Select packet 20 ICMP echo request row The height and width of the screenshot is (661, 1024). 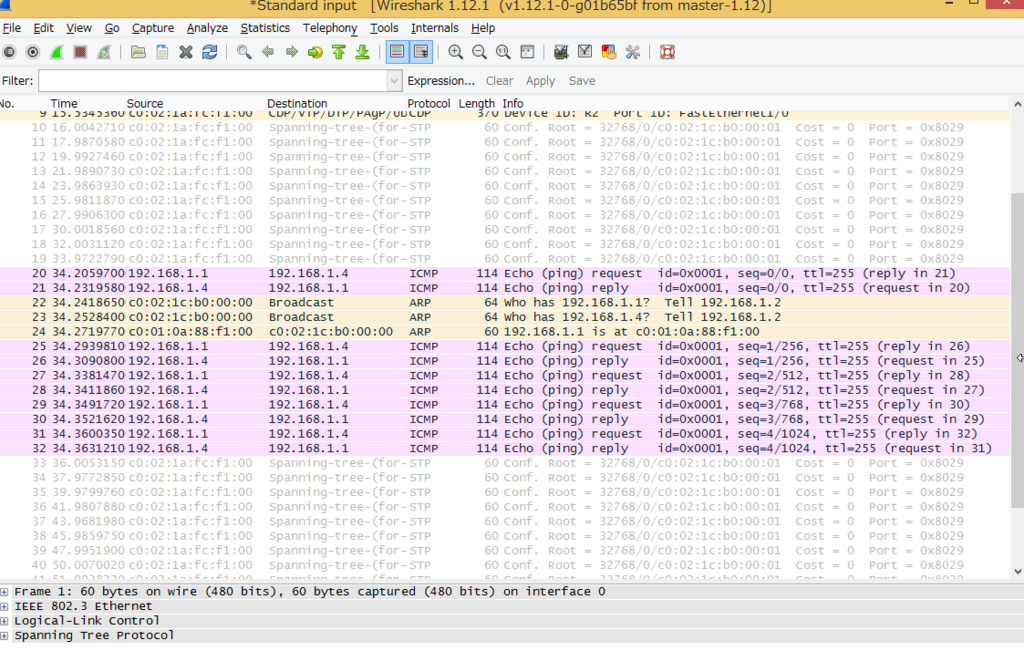pos(505,274)
